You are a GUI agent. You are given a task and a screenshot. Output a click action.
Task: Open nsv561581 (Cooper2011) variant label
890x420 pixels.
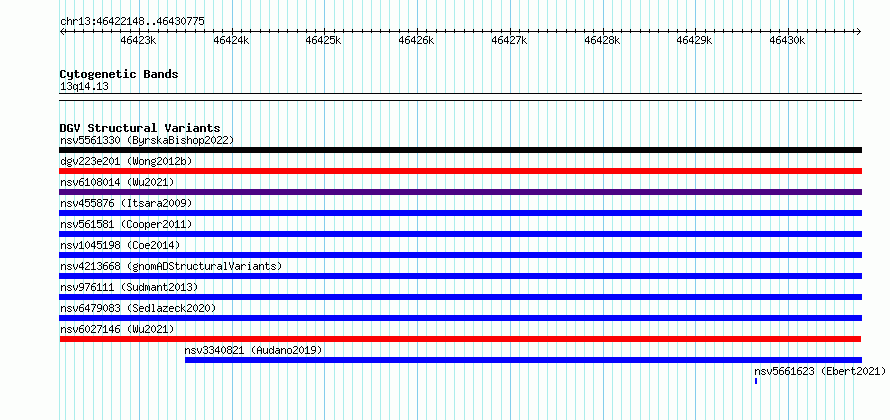[126, 224]
